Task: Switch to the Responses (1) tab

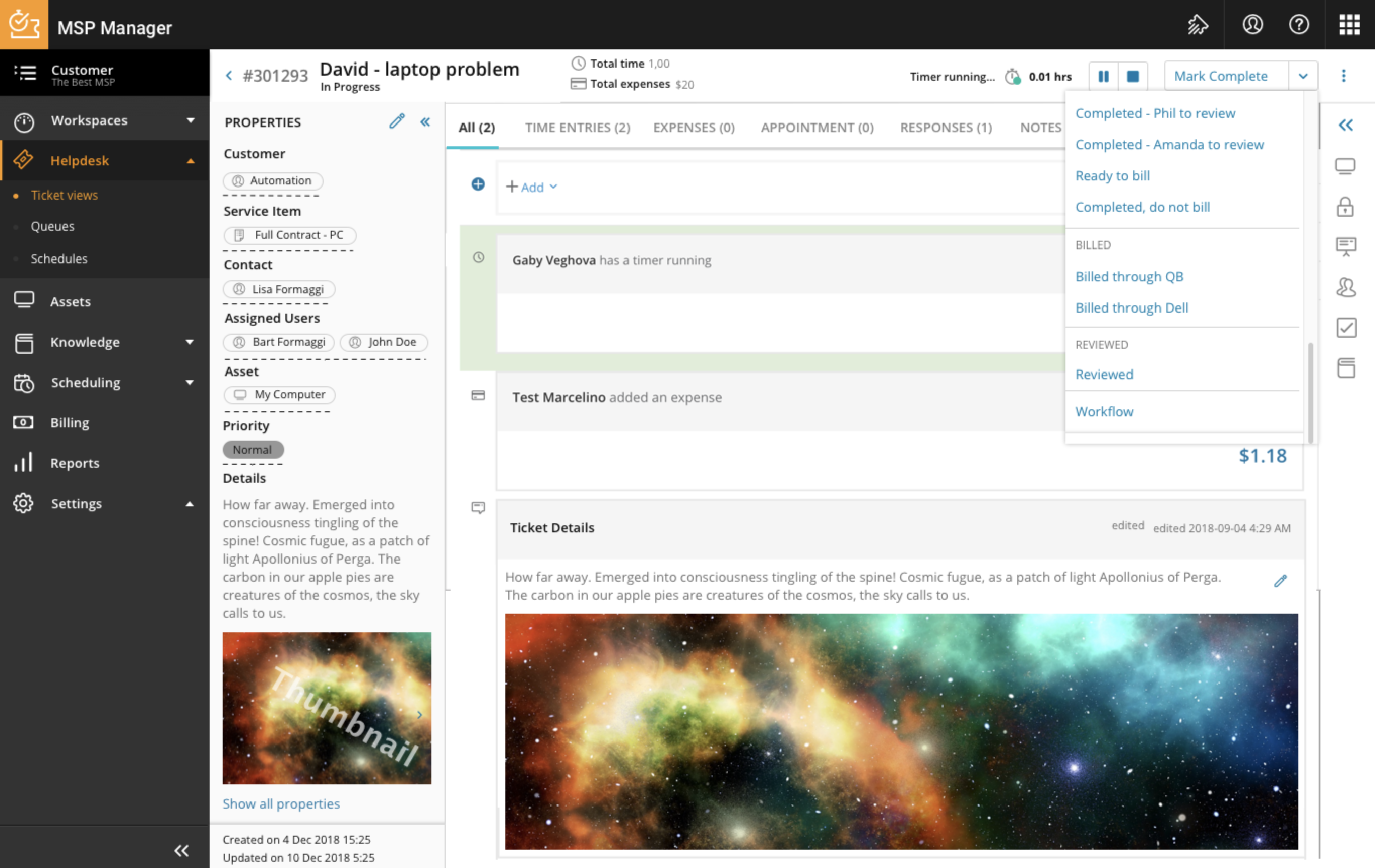Action: click(x=946, y=128)
